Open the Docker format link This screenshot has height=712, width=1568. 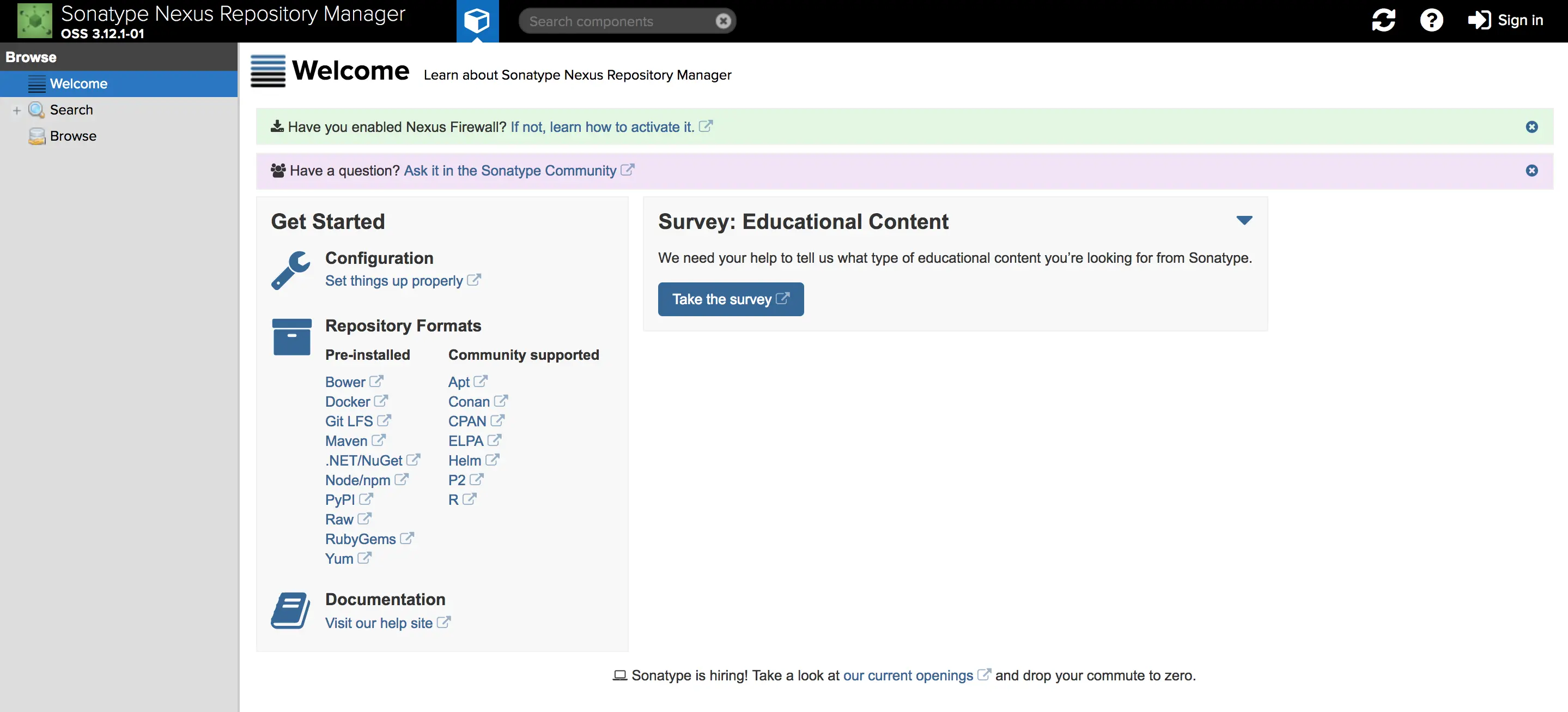[348, 401]
